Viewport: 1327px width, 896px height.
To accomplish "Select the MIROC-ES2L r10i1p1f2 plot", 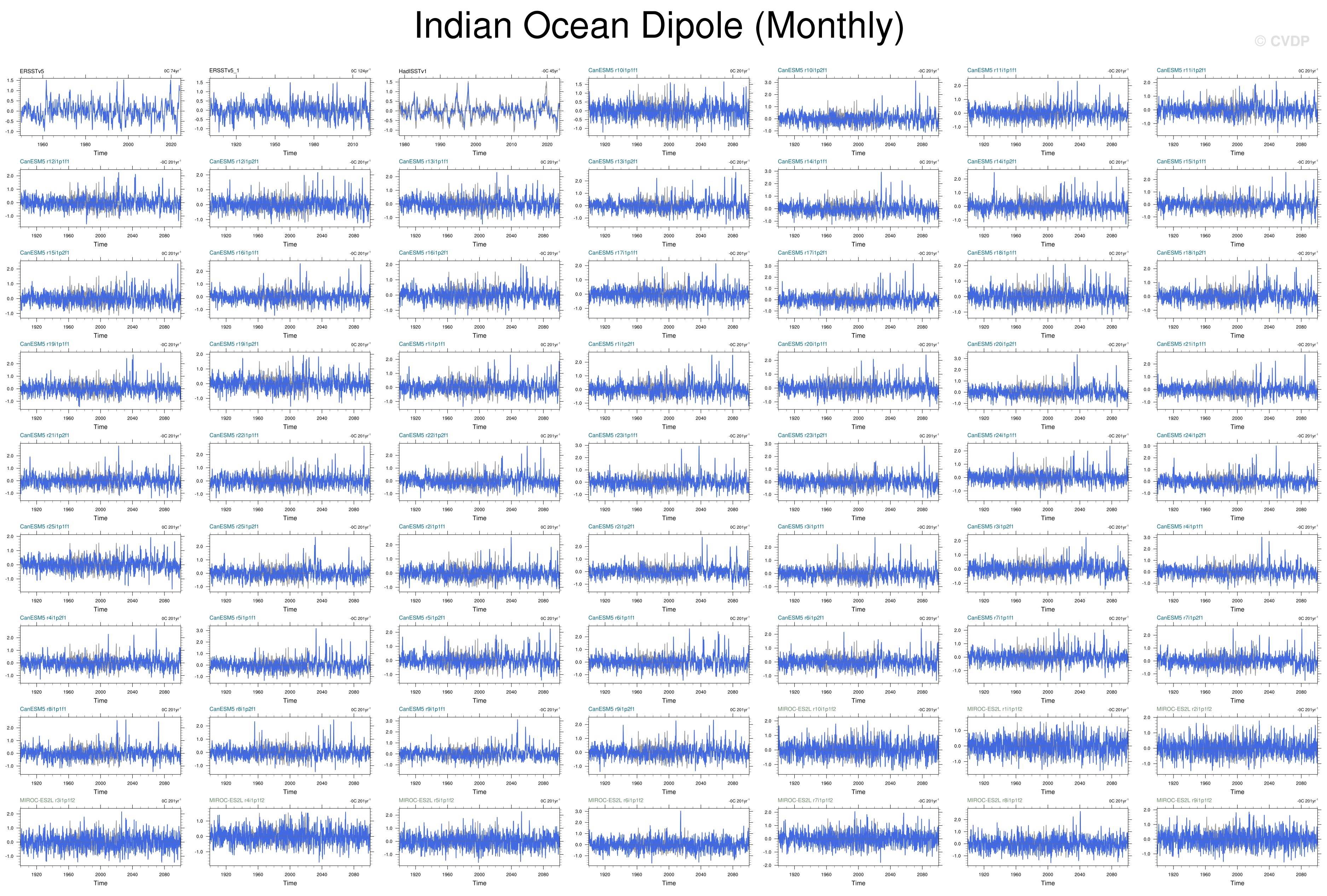I will pos(858,745).
